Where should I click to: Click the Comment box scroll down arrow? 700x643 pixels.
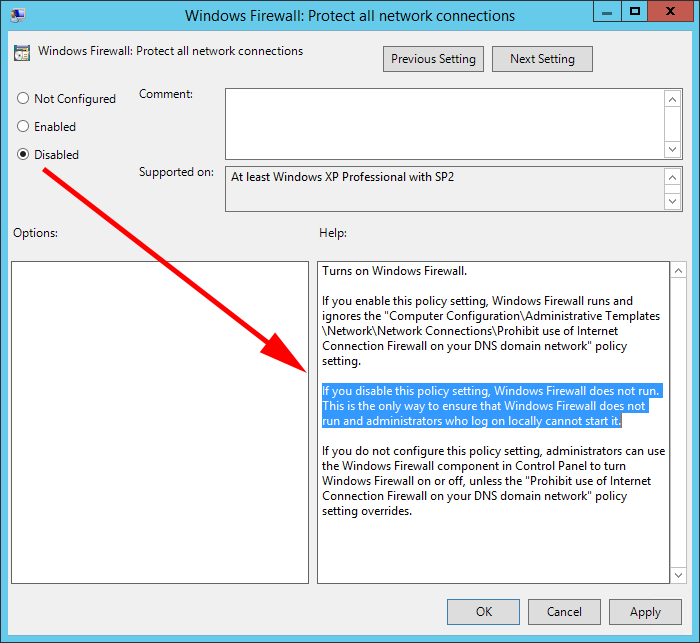[673, 149]
